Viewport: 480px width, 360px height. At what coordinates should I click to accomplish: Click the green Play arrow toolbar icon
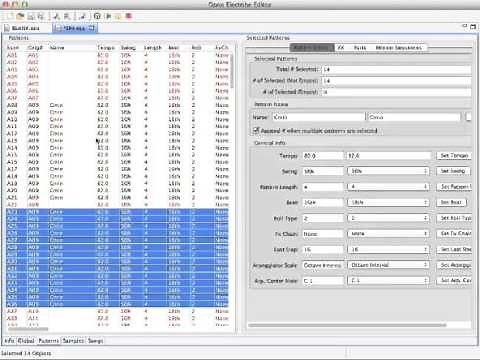(108, 16)
